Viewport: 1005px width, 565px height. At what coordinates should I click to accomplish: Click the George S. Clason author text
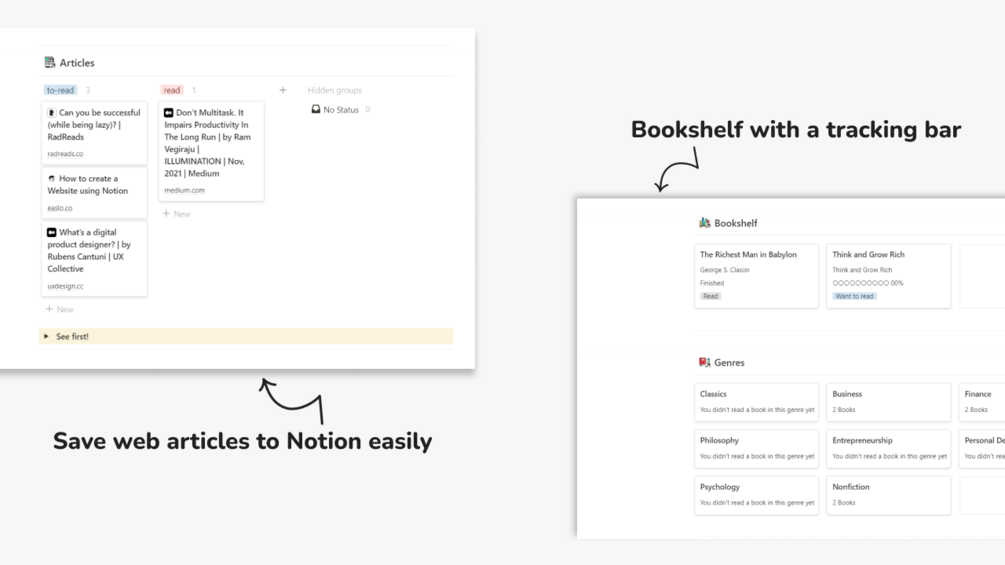(724, 270)
